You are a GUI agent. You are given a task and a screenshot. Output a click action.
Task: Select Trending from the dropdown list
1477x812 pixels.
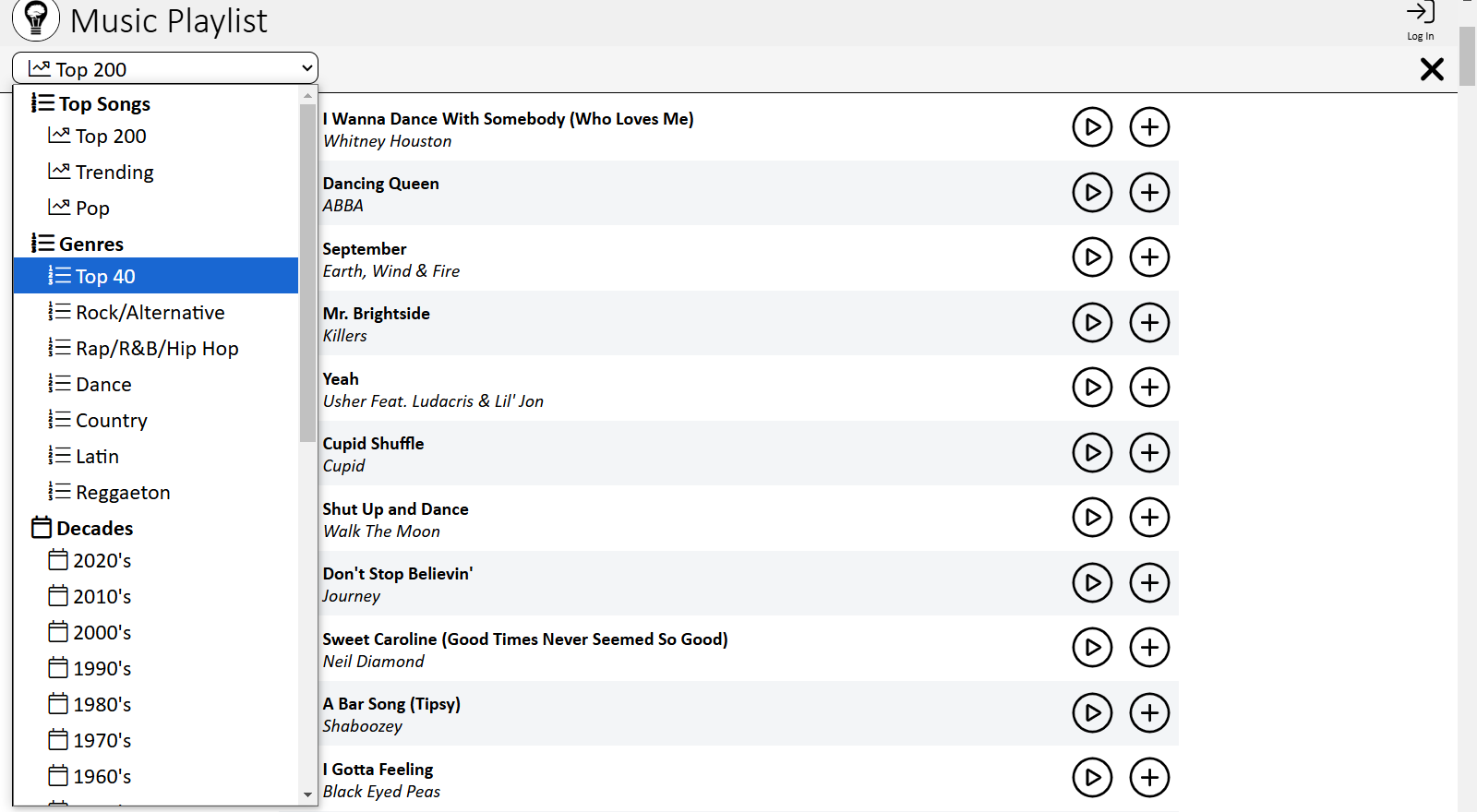(114, 173)
